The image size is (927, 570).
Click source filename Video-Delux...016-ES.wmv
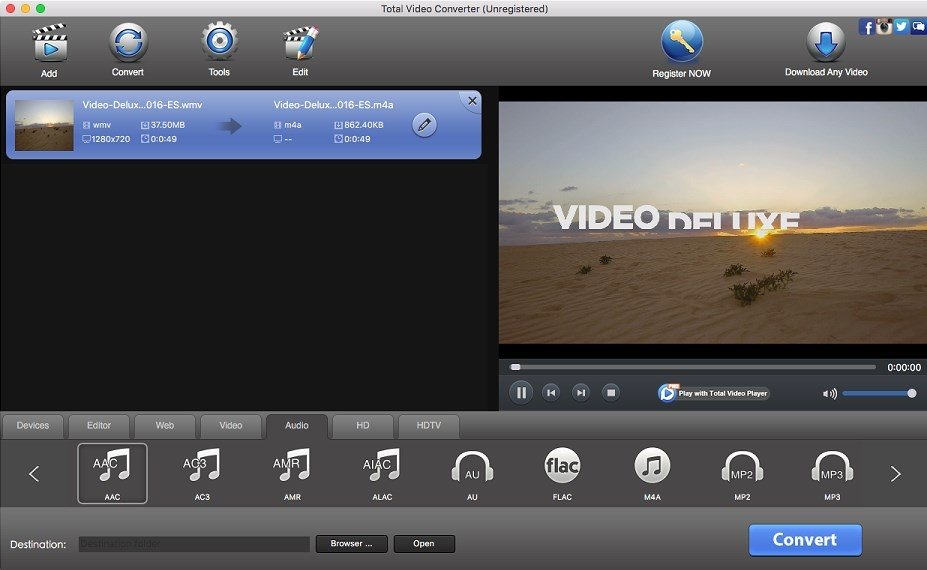coord(142,105)
